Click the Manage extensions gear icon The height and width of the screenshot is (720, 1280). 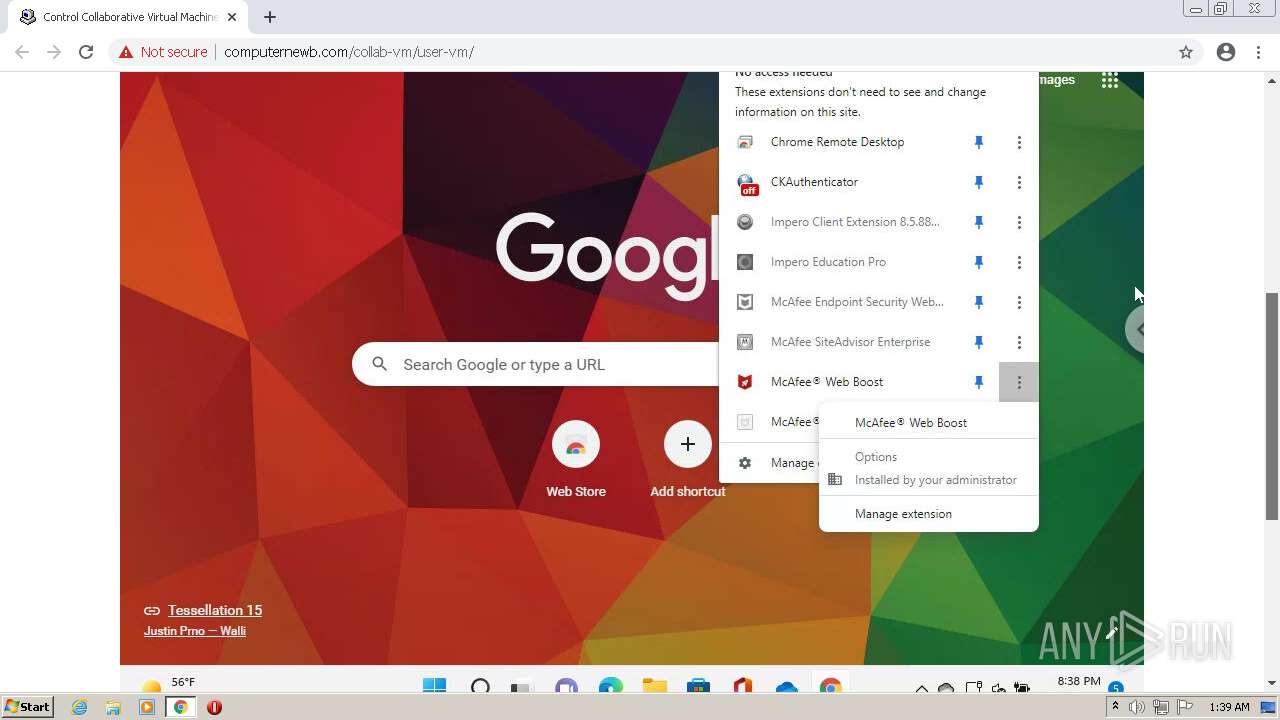coord(745,463)
